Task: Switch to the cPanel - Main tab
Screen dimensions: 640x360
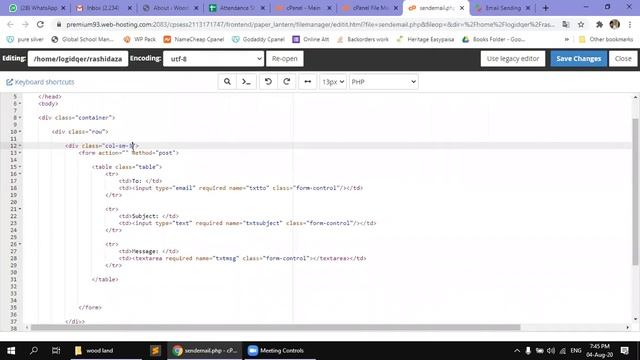Action: click(x=302, y=8)
